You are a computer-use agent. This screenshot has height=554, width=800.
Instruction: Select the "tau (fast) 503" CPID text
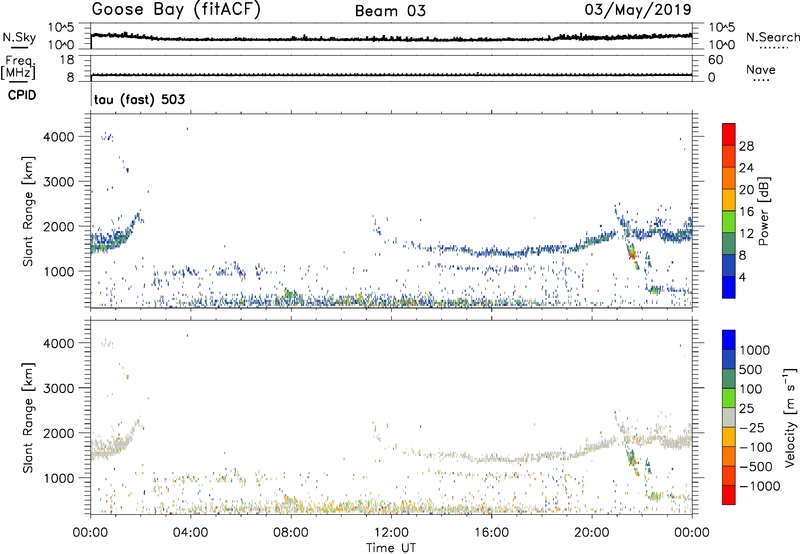(x=139, y=99)
